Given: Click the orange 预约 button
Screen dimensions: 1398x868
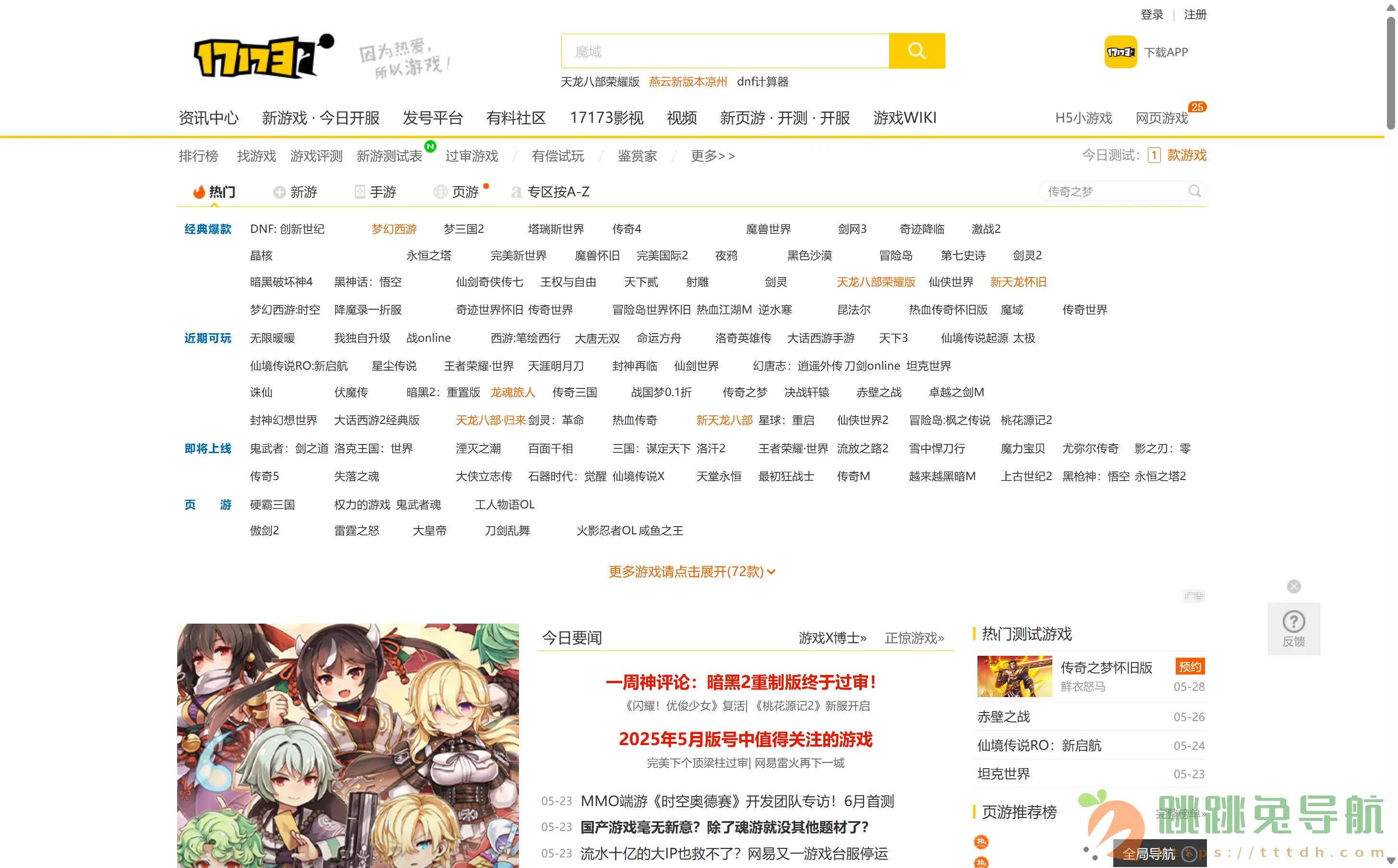Looking at the screenshot, I should (x=1190, y=666).
